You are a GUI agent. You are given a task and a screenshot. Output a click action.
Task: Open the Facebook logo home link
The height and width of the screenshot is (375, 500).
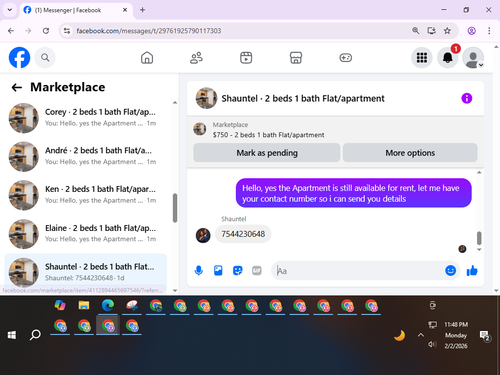(19, 58)
